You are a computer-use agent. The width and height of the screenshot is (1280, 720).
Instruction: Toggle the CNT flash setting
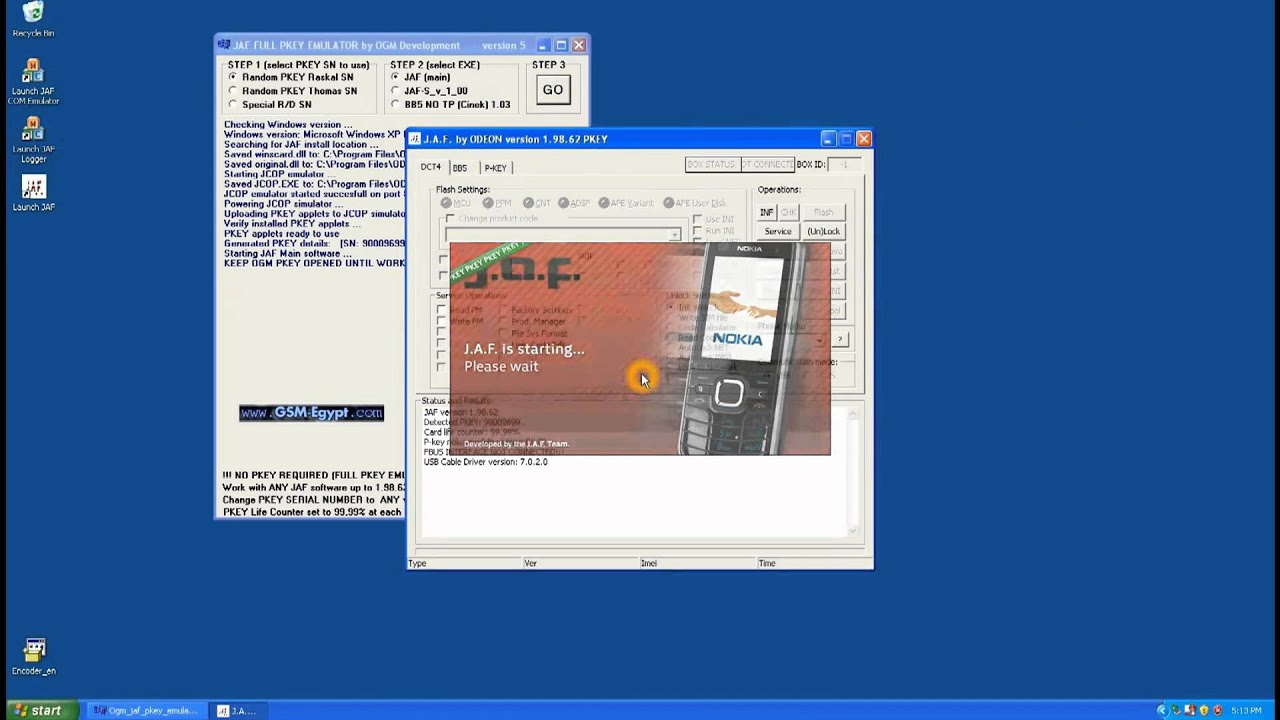coord(528,203)
